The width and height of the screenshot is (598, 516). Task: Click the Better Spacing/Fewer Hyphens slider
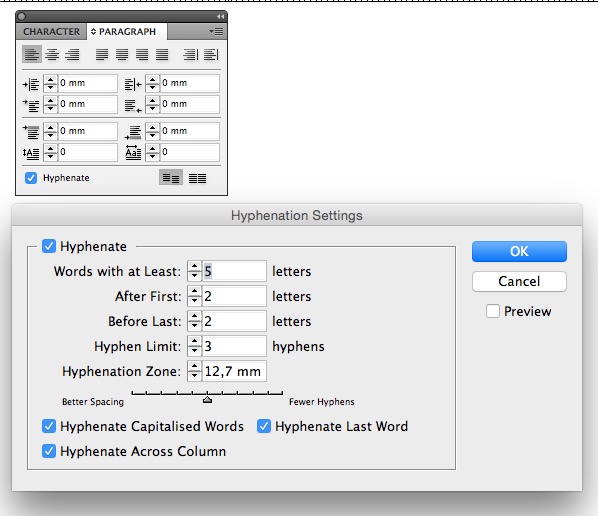coord(207,397)
